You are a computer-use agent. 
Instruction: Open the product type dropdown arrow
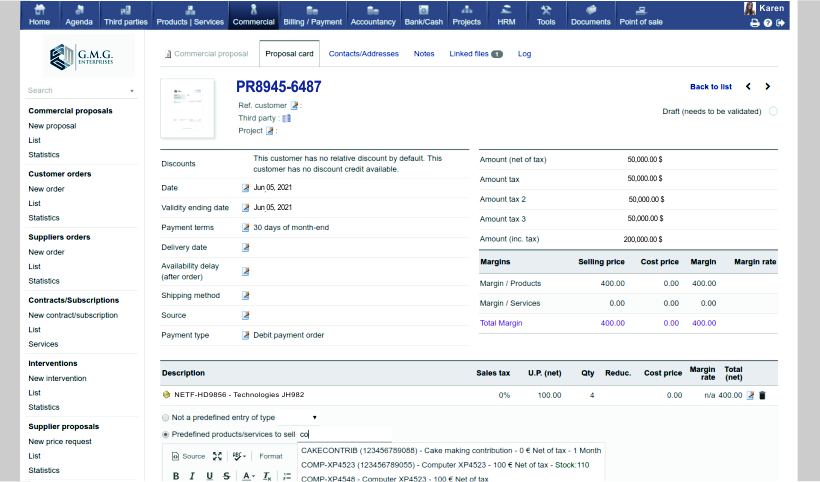click(314, 416)
